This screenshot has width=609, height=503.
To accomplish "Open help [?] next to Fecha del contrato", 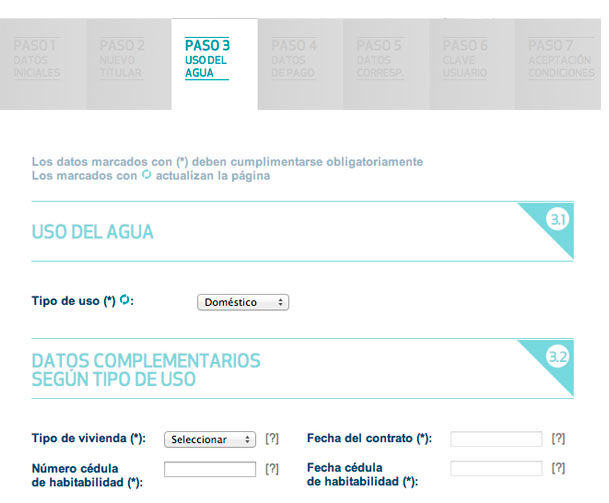I will pyautogui.click(x=558, y=439).
